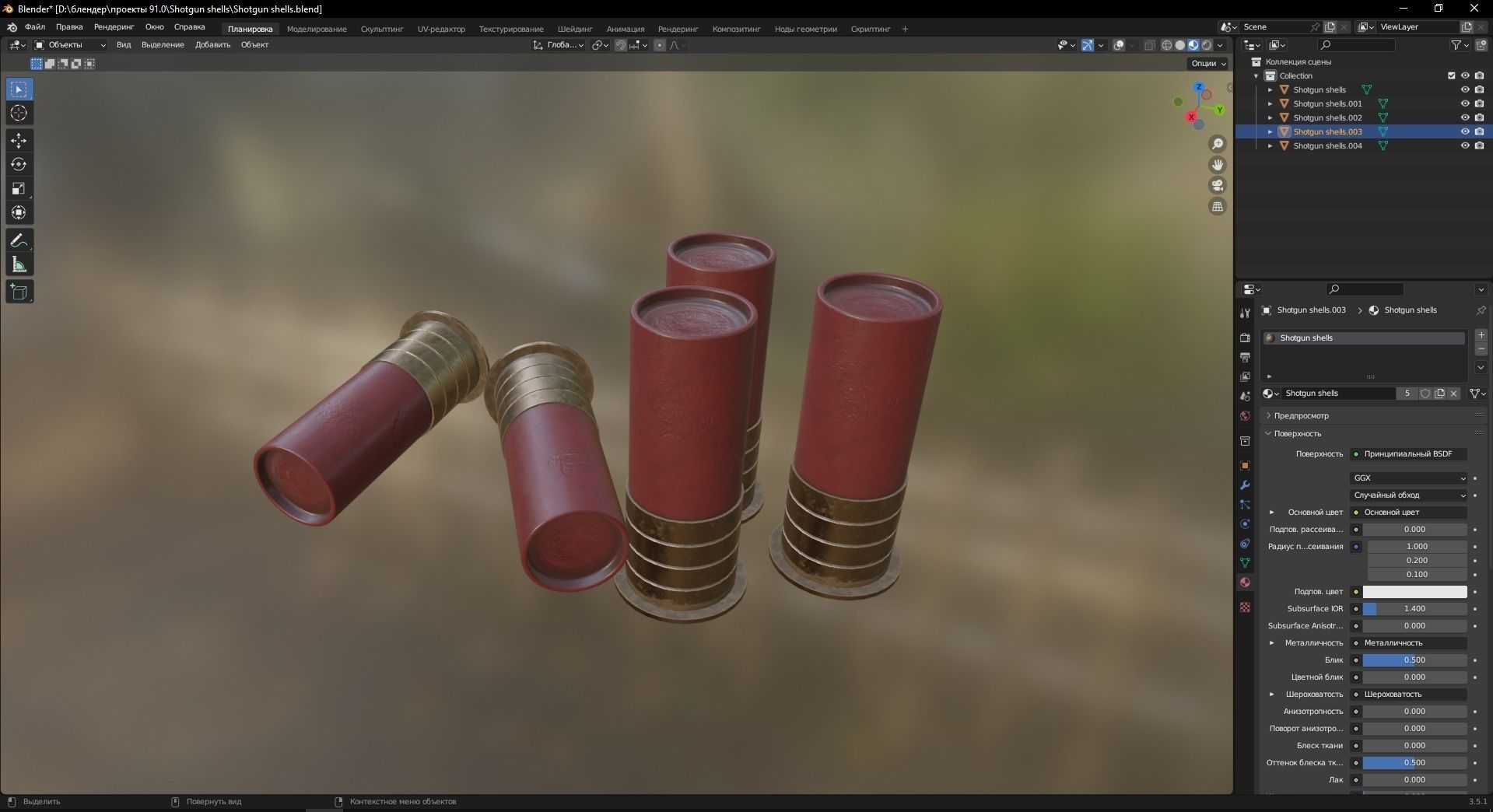Expand the Shotgun shells.003 tree item
The width and height of the screenshot is (1493, 812).
(x=1271, y=131)
